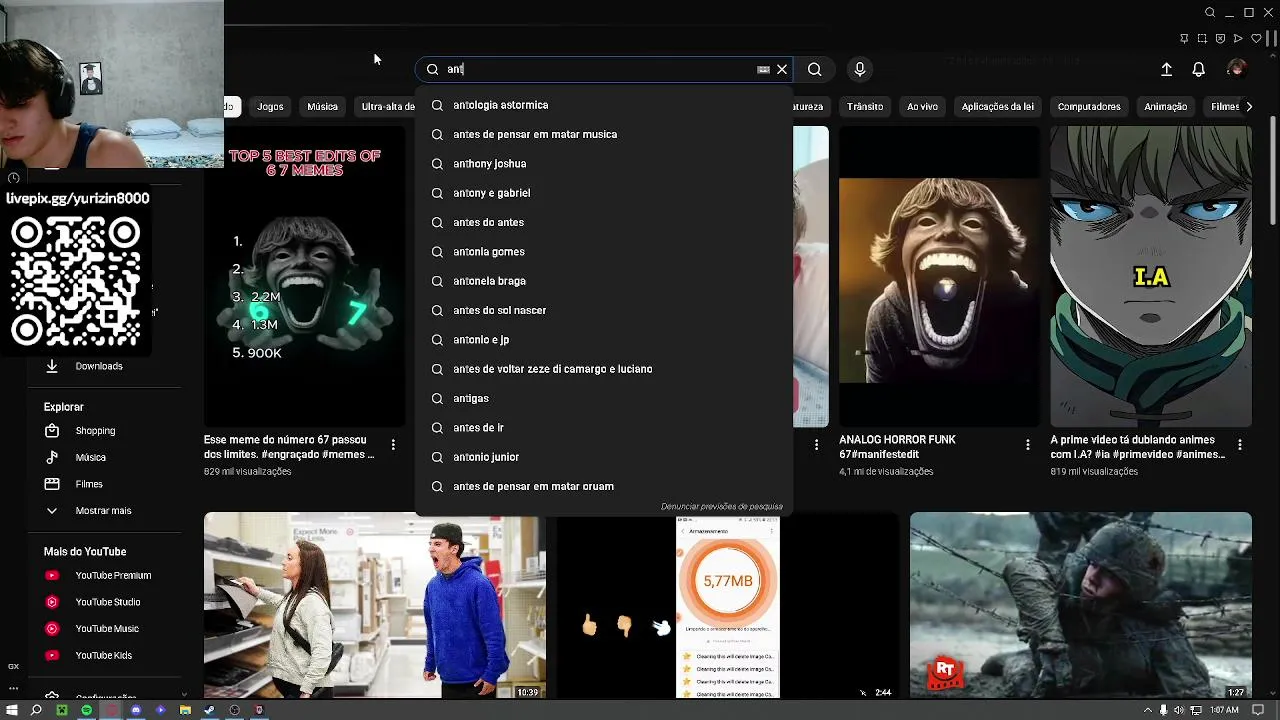Choose suggestion 'antonela braga'
The image size is (1280, 720).
click(x=604, y=281)
